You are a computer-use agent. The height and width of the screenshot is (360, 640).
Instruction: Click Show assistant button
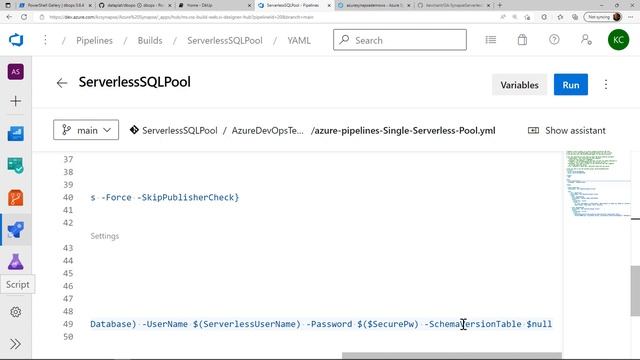click(567, 131)
